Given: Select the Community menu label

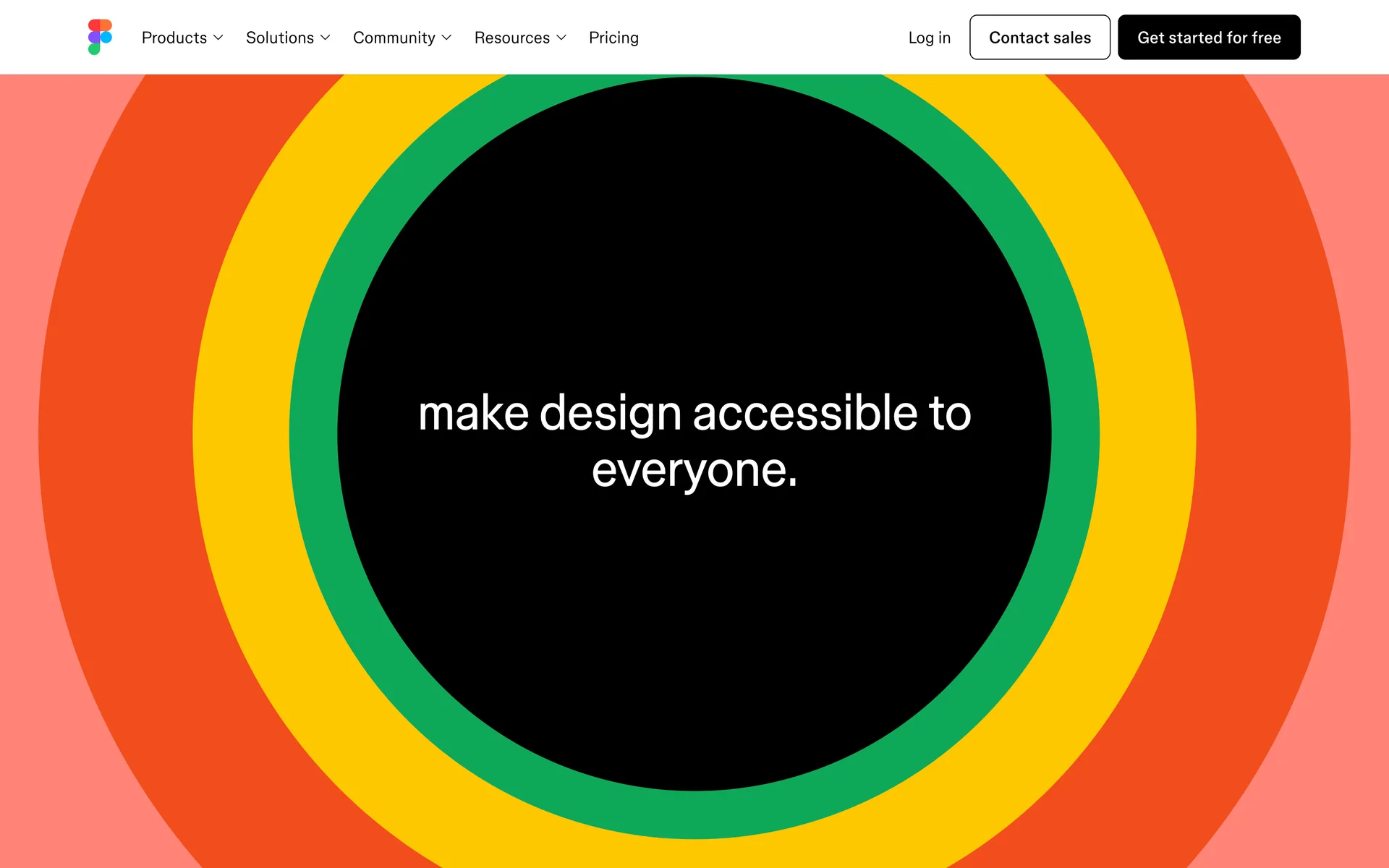Looking at the screenshot, I should [394, 38].
